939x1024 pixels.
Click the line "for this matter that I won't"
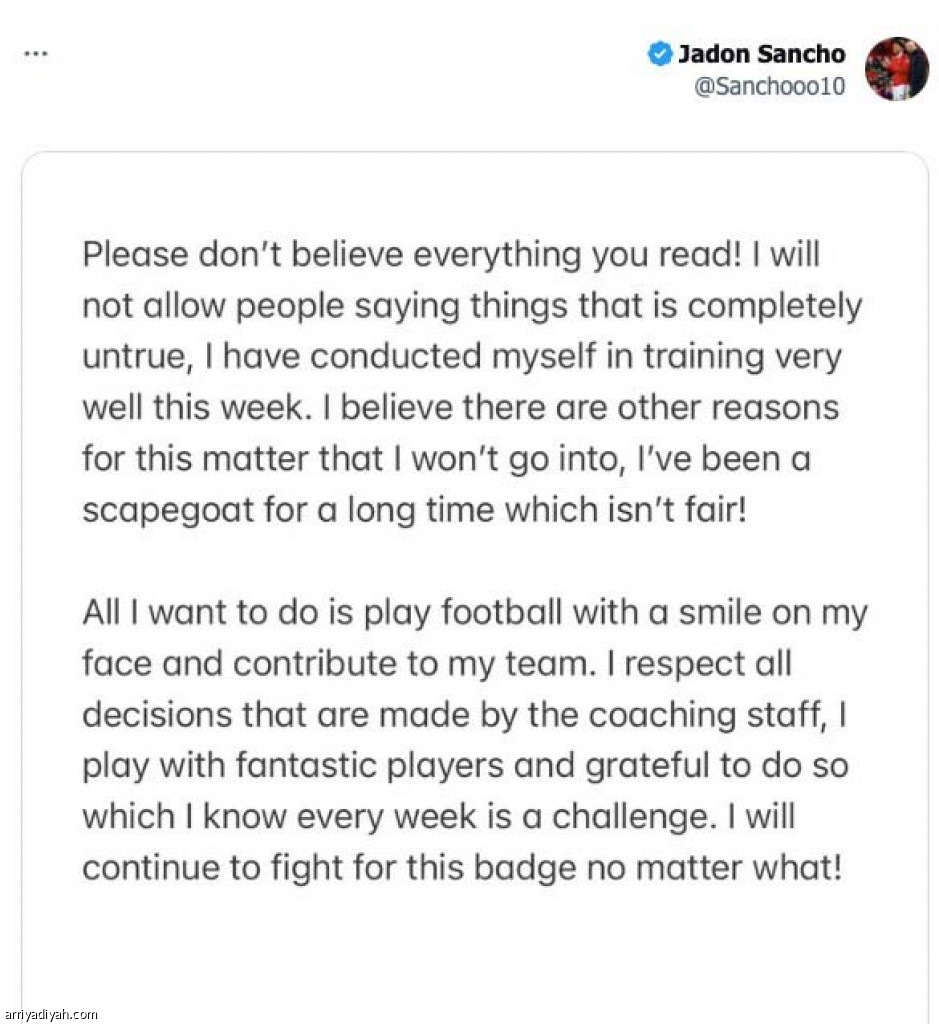pyautogui.click(x=446, y=458)
